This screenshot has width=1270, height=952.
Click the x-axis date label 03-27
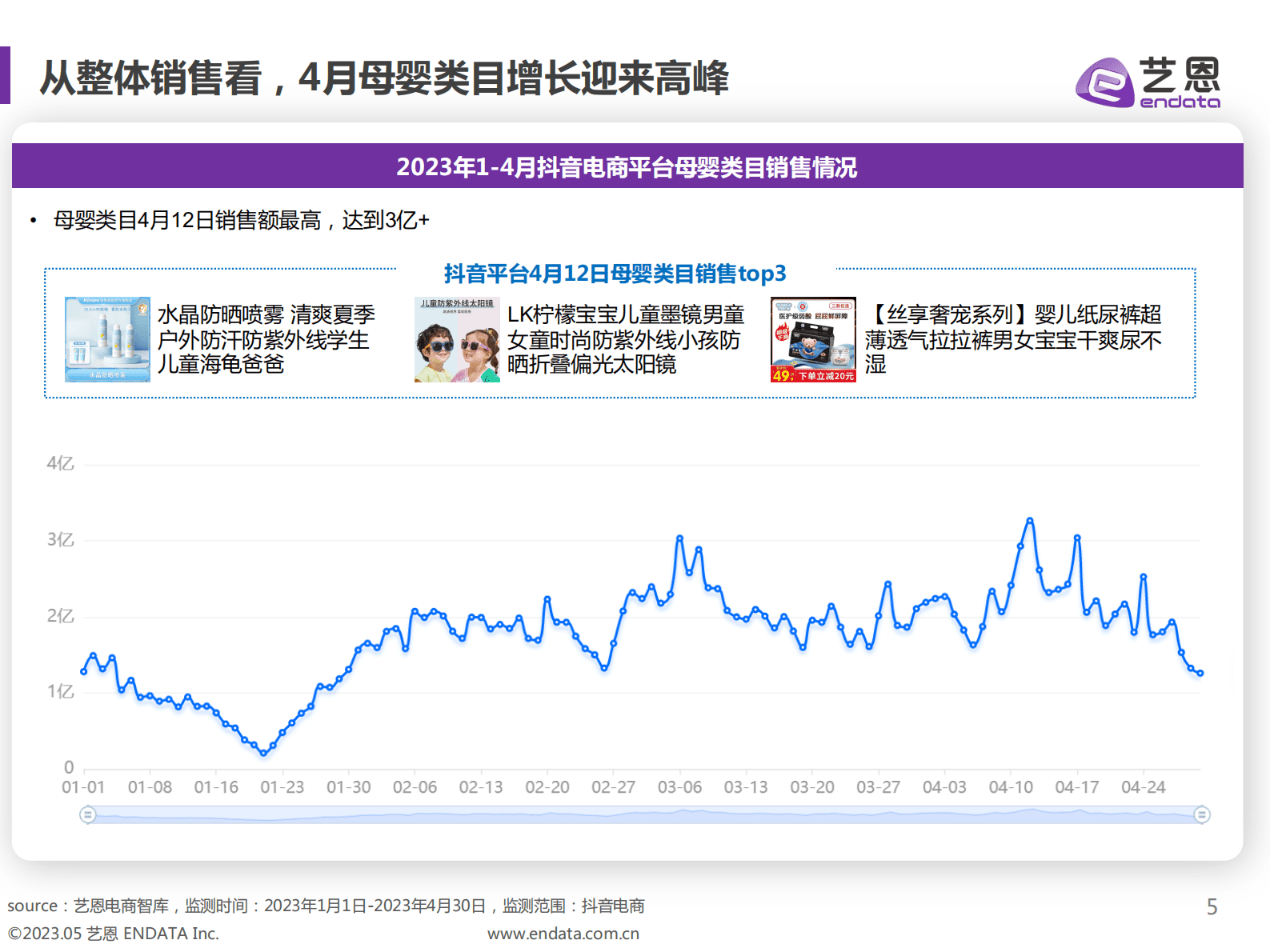tap(878, 787)
